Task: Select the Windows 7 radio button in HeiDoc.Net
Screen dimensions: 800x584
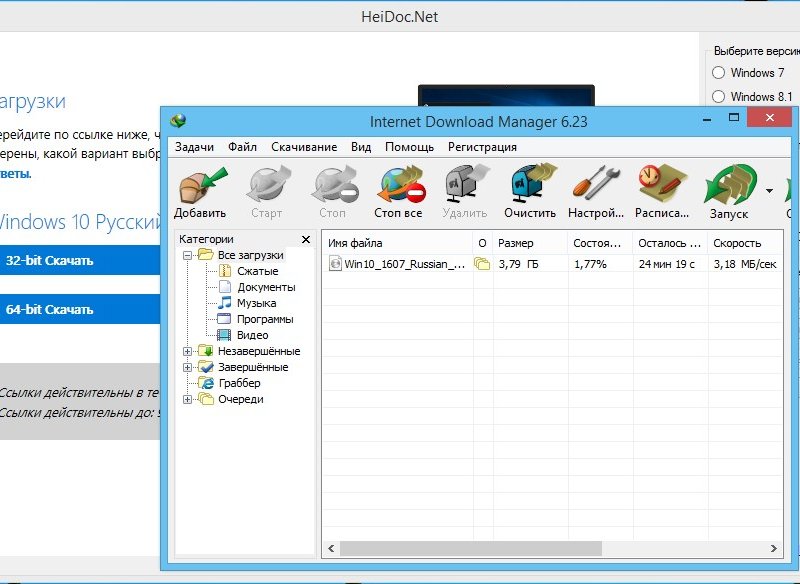Action: click(718, 72)
